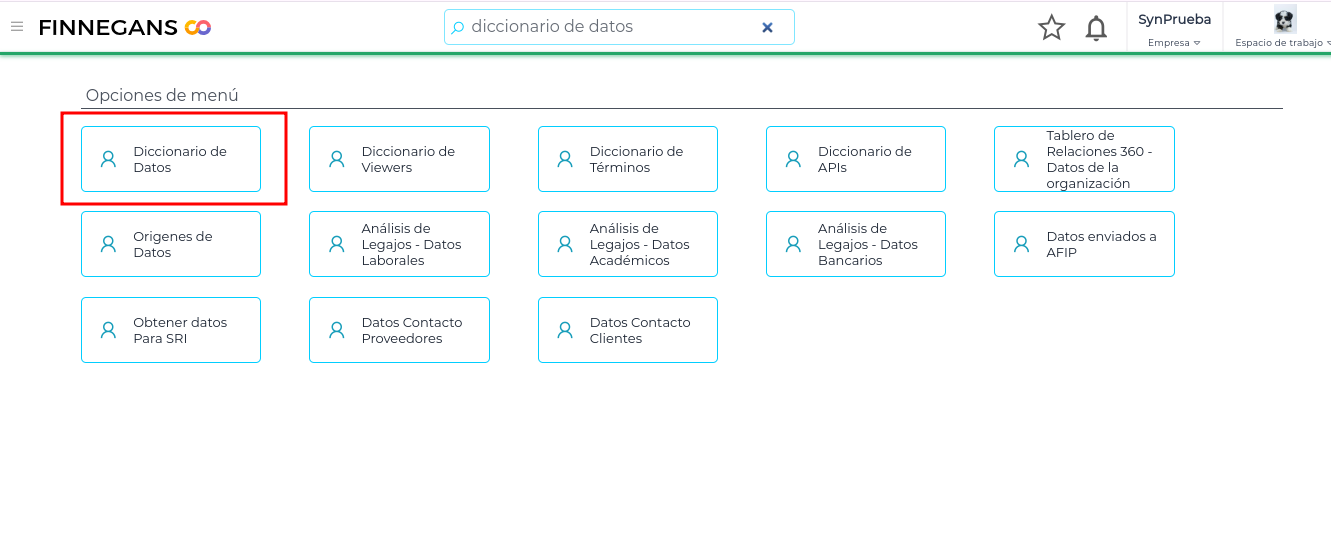This screenshot has width=1331, height=535.
Task: Go to Orígenes de Datos
Action: coord(171,244)
